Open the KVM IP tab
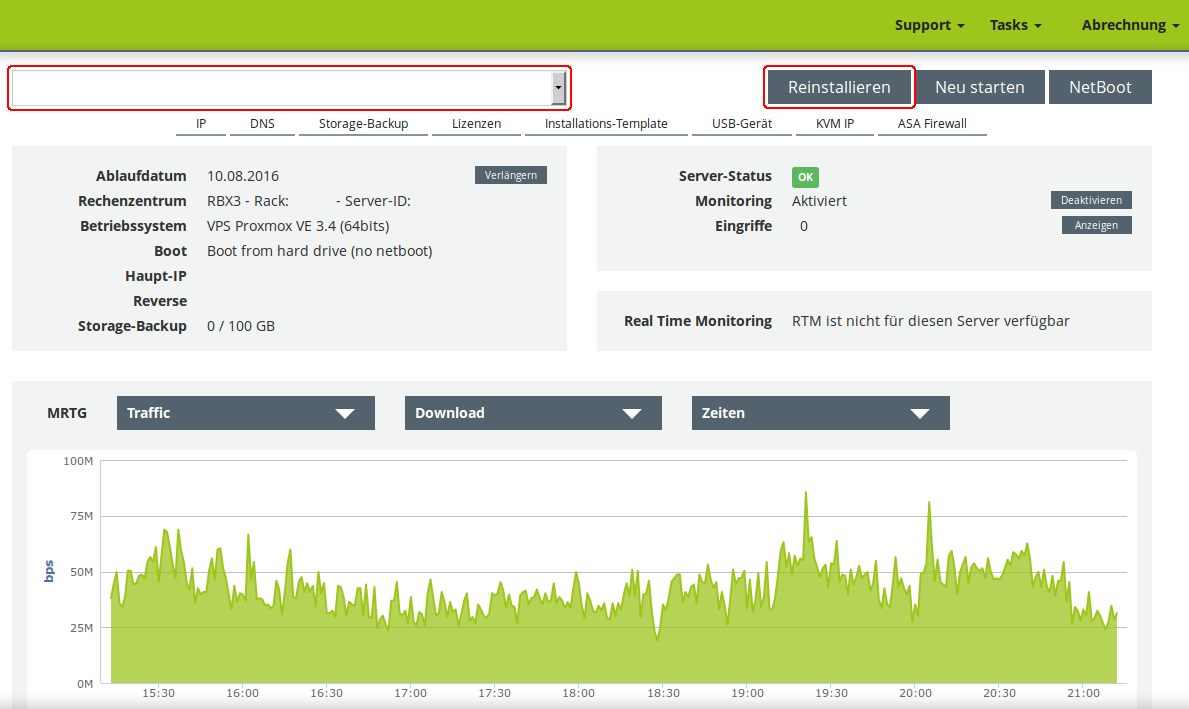 (834, 124)
